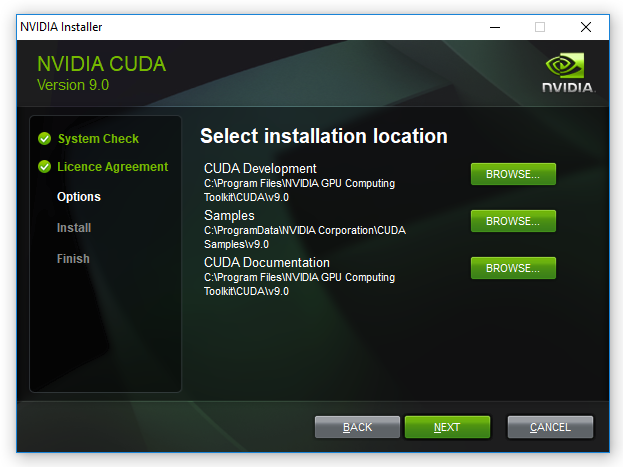Viewport: 623px width, 467px height.
Task: Click the Samples path text
Action: [305, 237]
